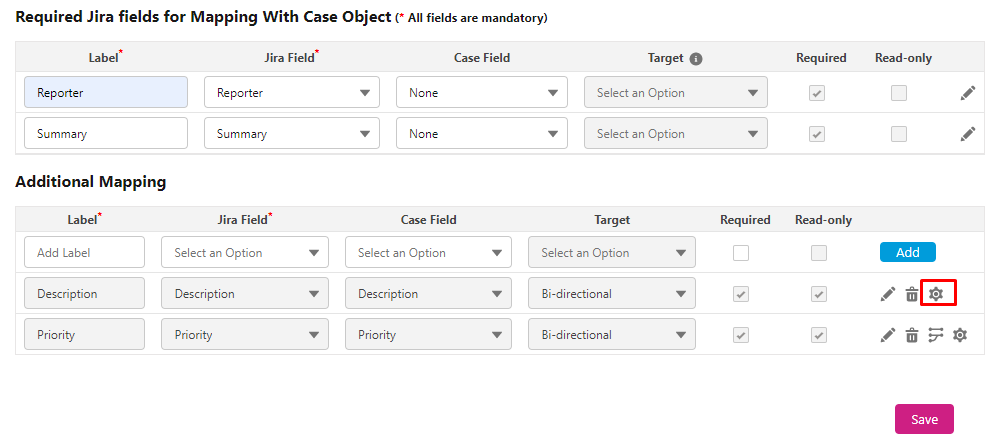This screenshot has width=1000, height=438.
Task: Open settings gear for Priority mapping
Action: pyautogui.click(x=960, y=335)
